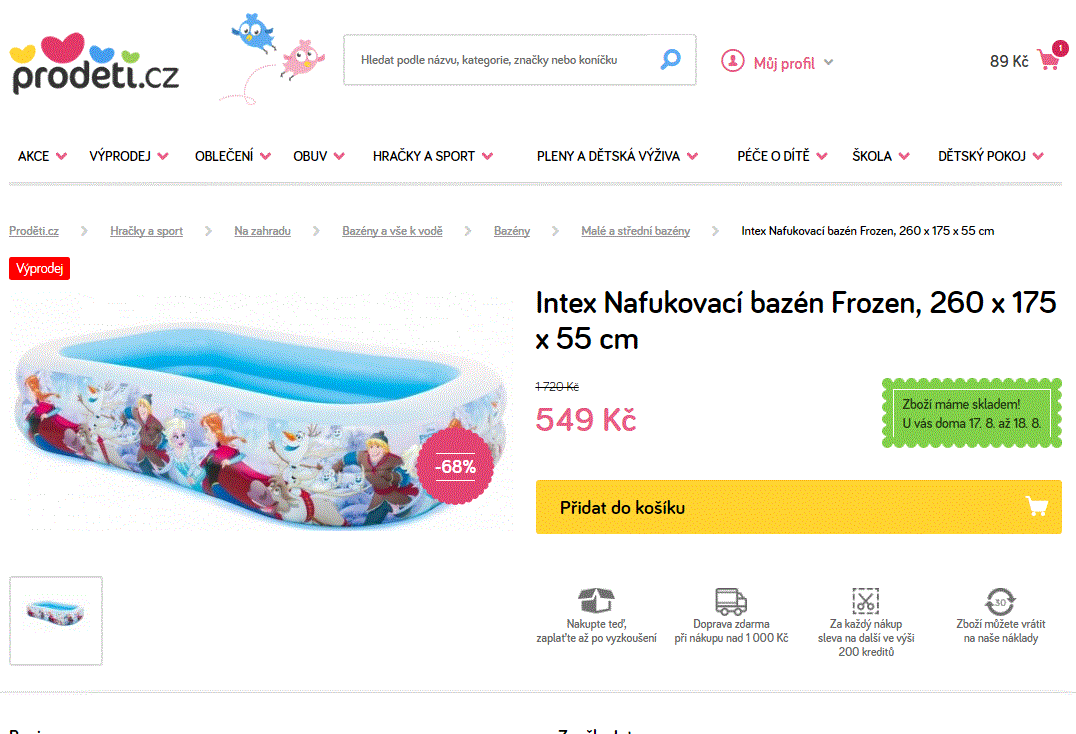Open the Bazény breadcrumb link

[x=512, y=230]
